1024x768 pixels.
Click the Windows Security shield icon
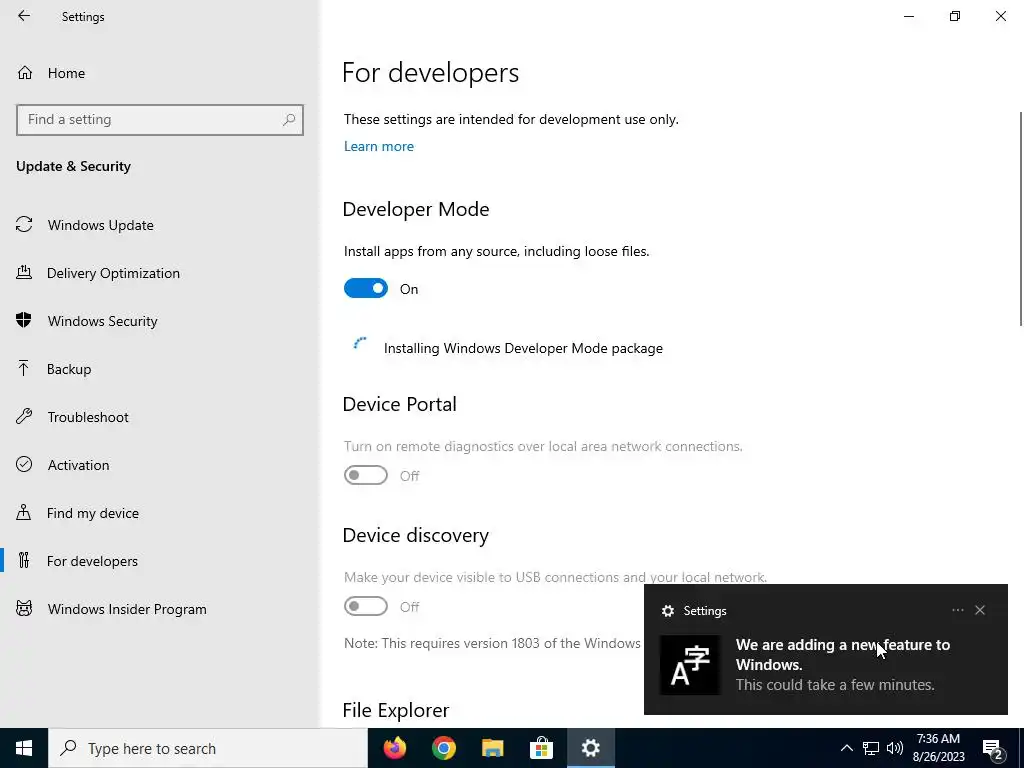(x=24, y=320)
